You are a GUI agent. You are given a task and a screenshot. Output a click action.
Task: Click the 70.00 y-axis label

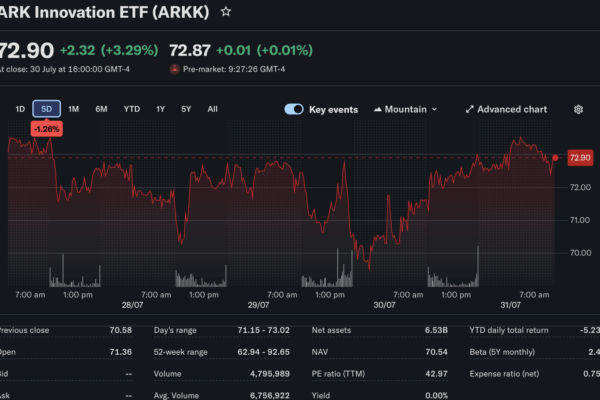(580, 253)
